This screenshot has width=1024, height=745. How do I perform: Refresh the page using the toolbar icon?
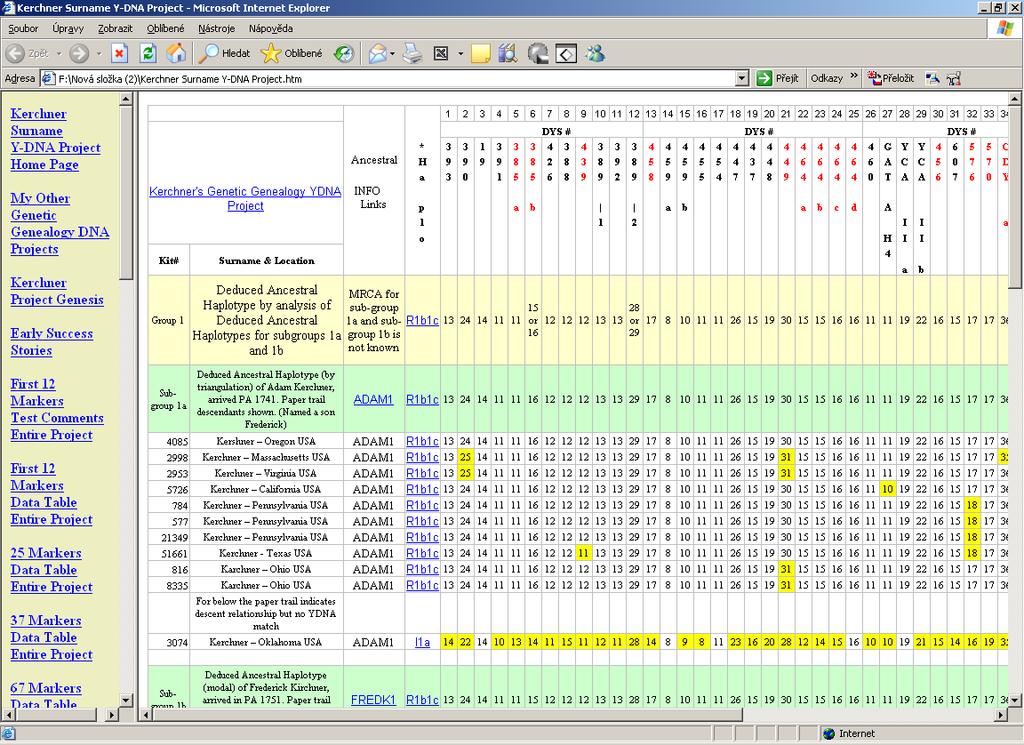tap(148, 54)
